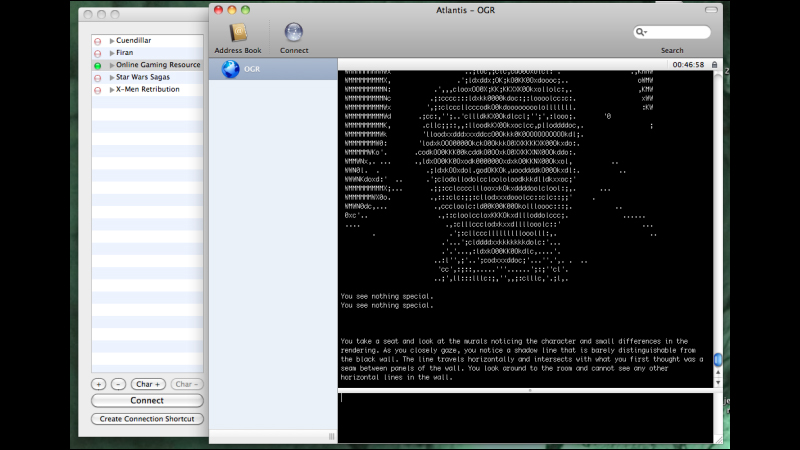Click the red status icon beside Star Wars Sagas

97,78
